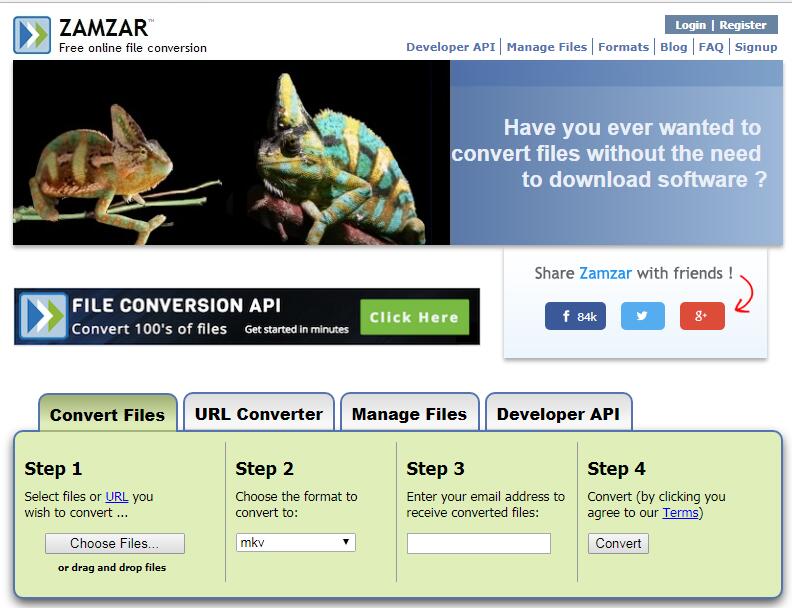Switch to the URL Converter tab
The image size is (792, 608).
[x=259, y=414]
